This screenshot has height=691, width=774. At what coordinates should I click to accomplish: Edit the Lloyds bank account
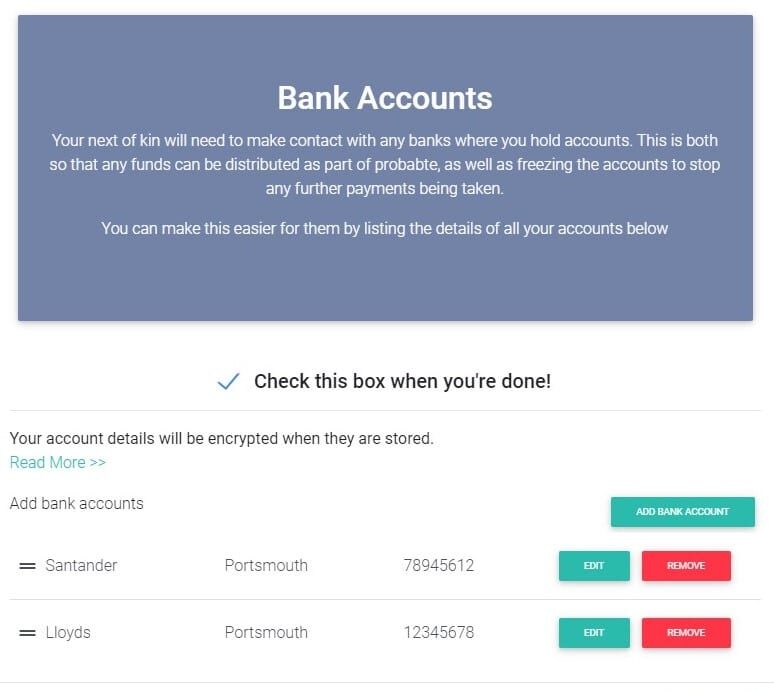click(x=594, y=633)
